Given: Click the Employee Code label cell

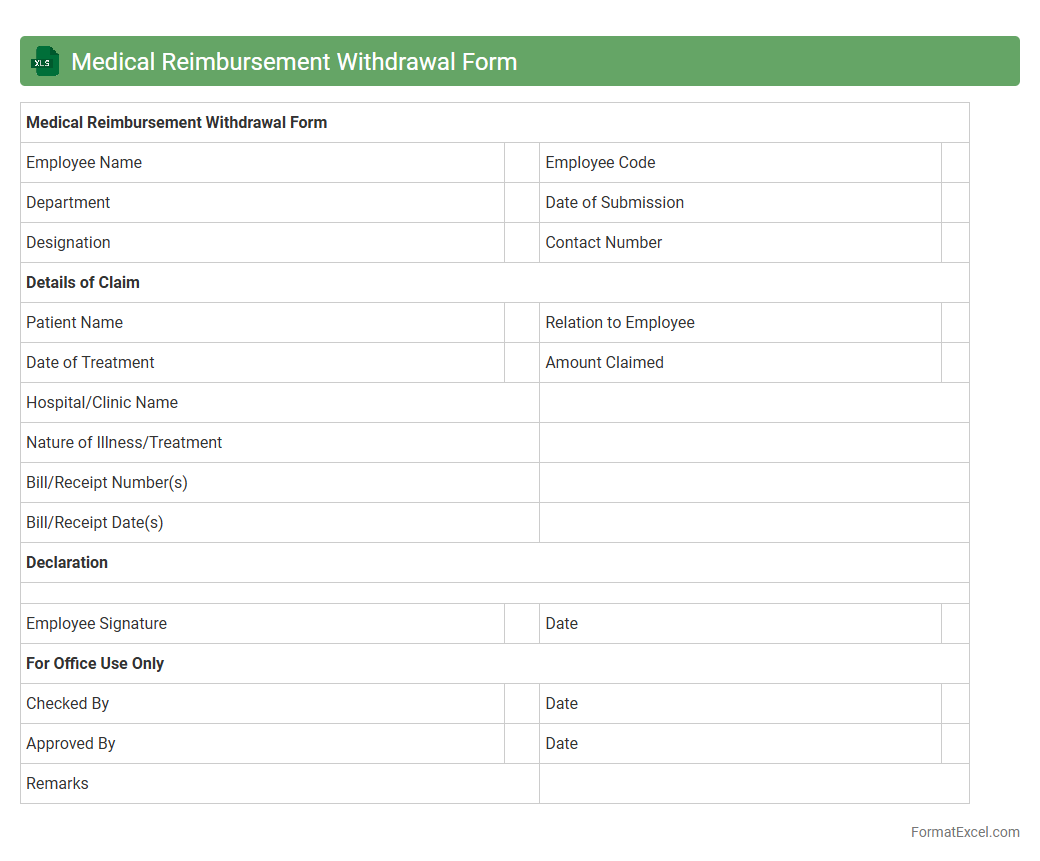Looking at the screenshot, I should point(739,163).
